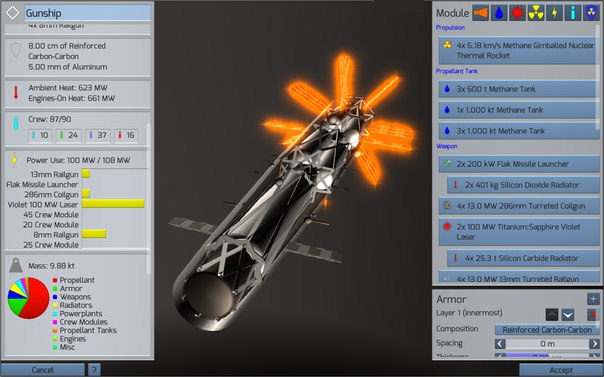Image resolution: width=604 pixels, height=377 pixels.
Task: Select the 4x 6.18 km/s Methane Gimballed Nuclear Thermal Rocket module
Action: (x=518, y=50)
